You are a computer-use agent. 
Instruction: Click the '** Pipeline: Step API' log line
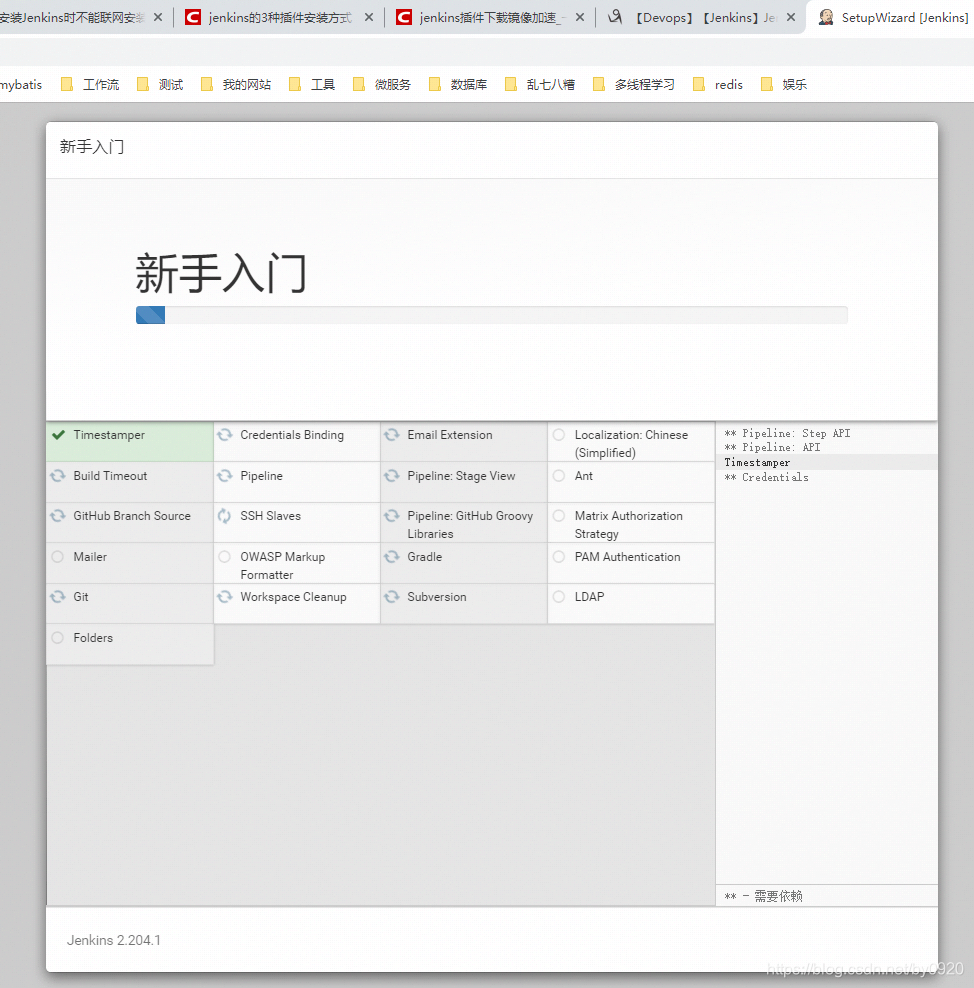[788, 433]
